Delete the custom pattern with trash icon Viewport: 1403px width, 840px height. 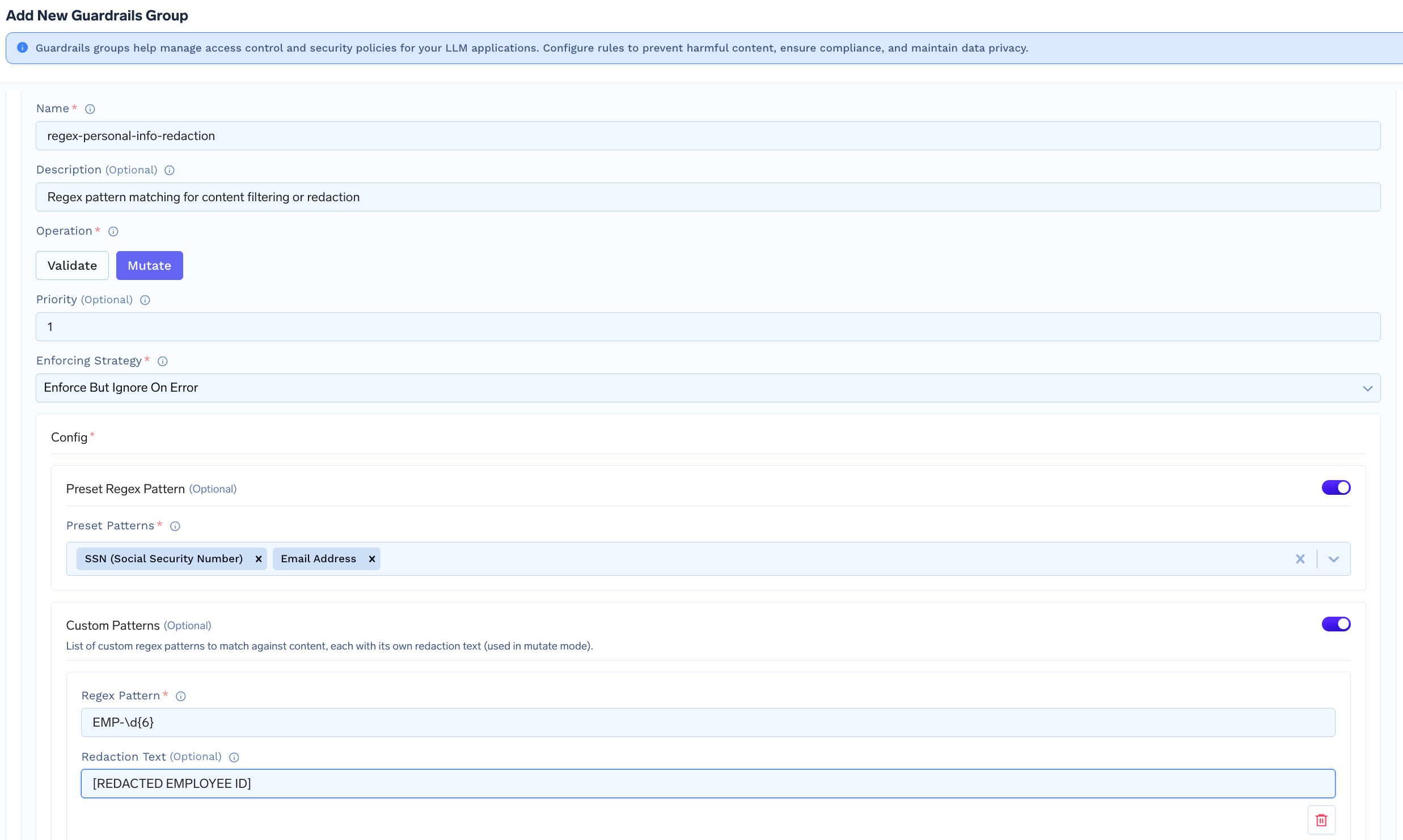(1321, 820)
